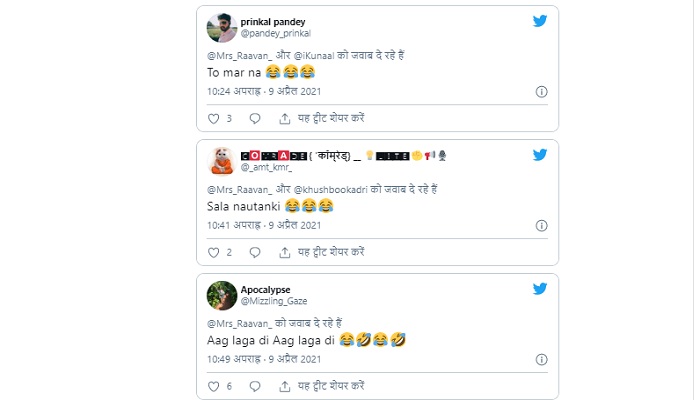The width and height of the screenshot is (700, 400).
Task: Reply to the Apocalypse tweet
Action: click(x=255, y=386)
